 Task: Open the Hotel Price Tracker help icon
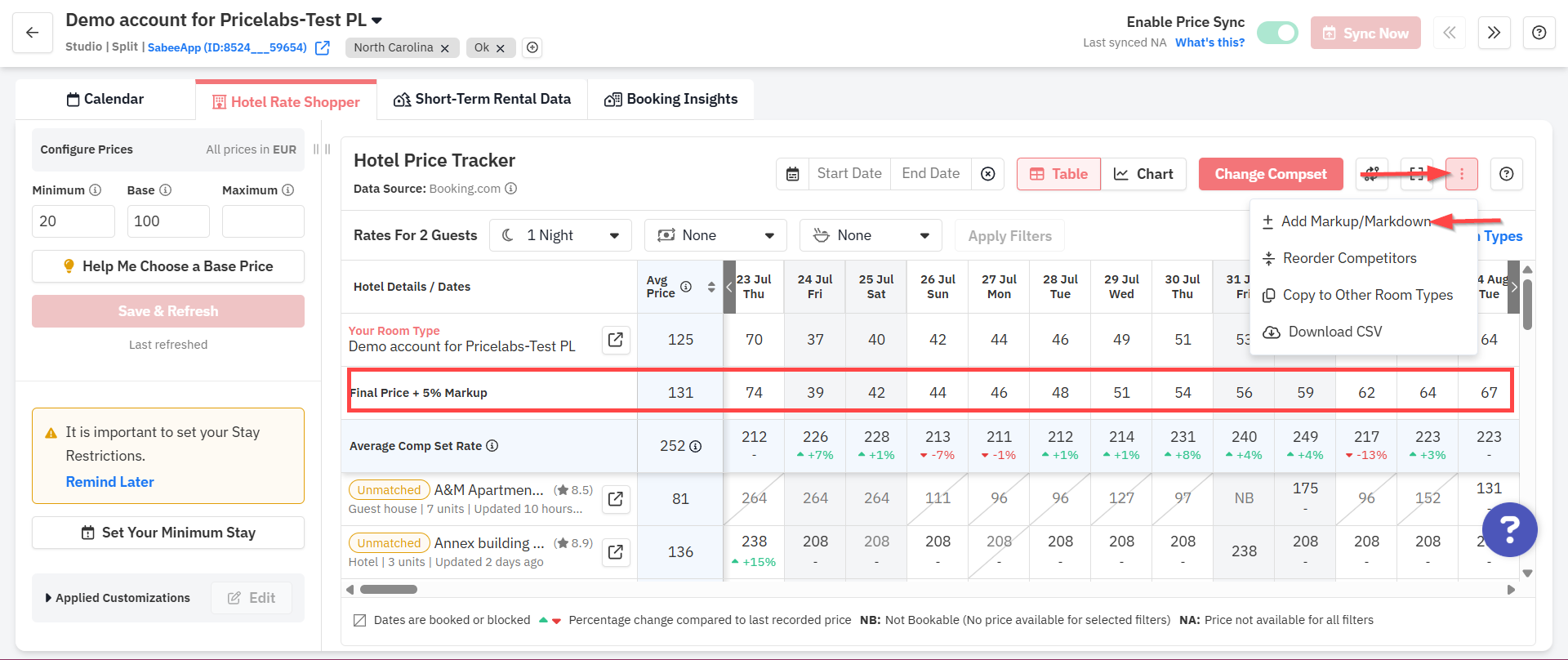[x=1507, y=174]
